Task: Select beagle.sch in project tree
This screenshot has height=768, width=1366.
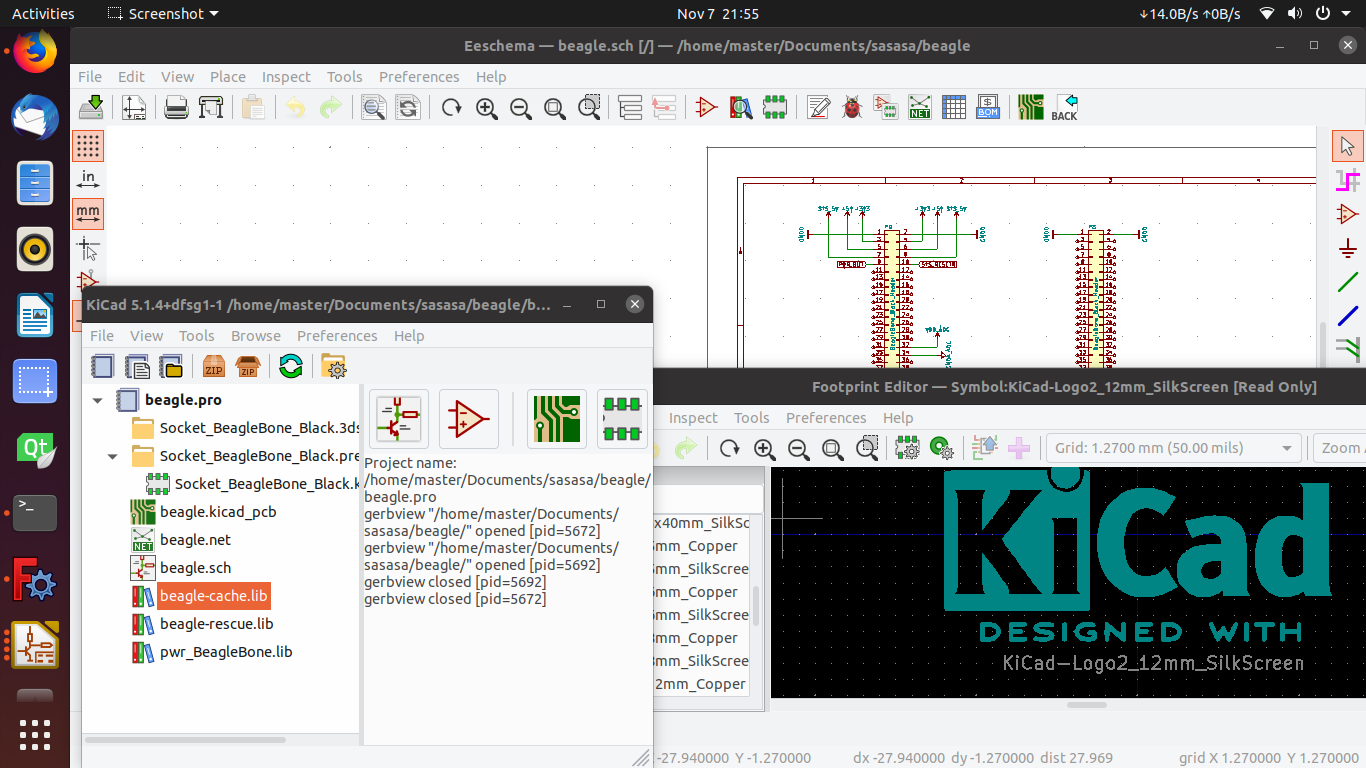Action: [x=195, y=568]
